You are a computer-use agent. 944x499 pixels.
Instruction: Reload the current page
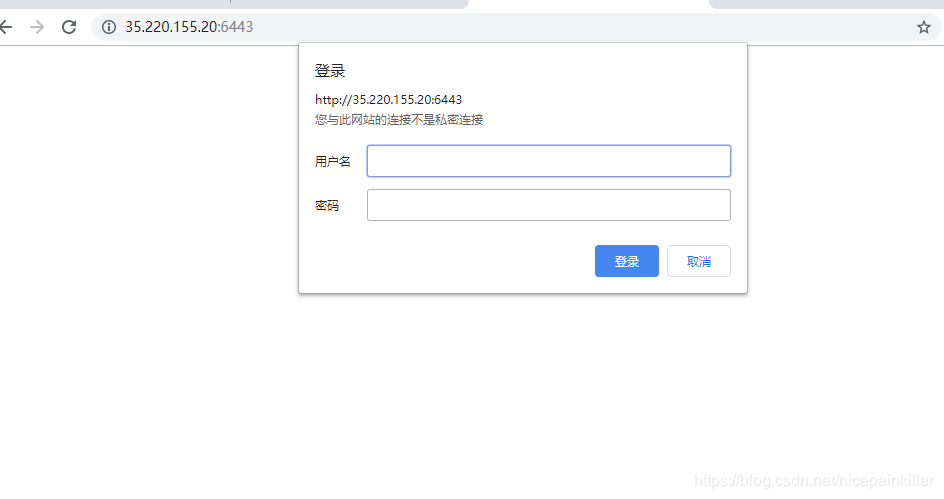click(x=69, y=27)
